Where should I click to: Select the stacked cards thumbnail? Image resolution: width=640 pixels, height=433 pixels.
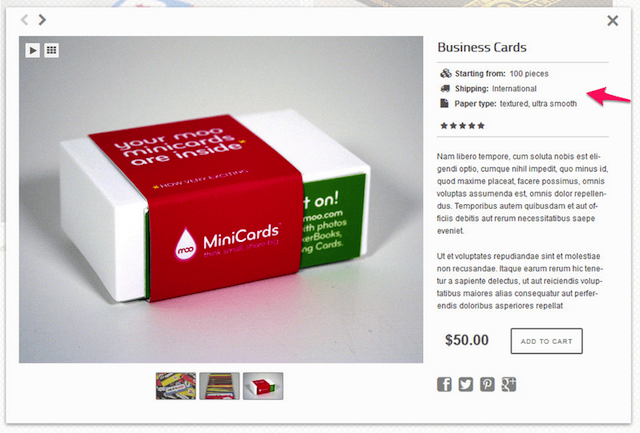click(x=220, y=386)
